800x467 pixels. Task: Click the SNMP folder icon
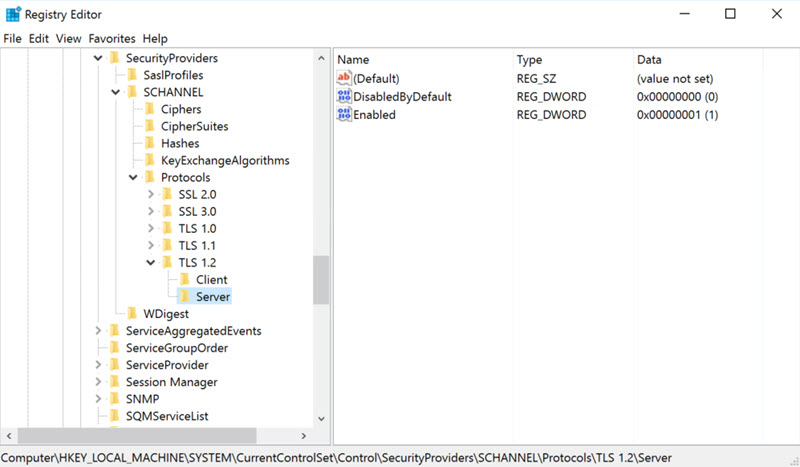(x=115, y=399)
